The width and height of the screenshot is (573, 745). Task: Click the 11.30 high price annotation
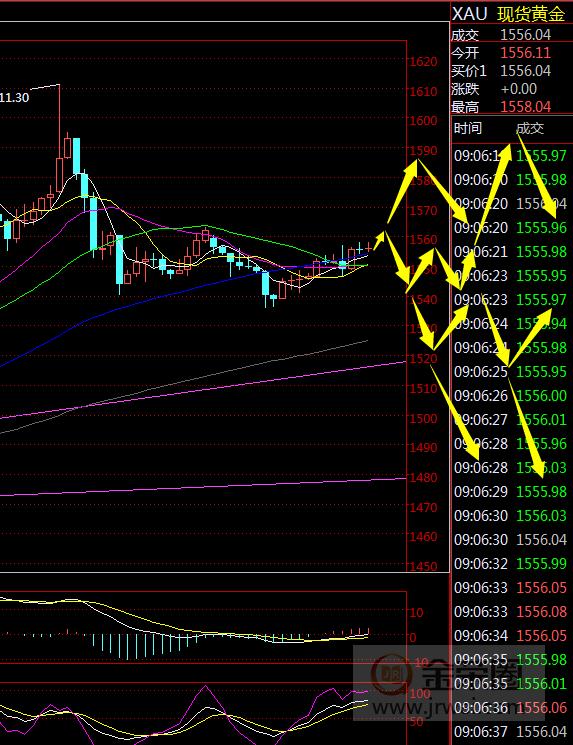click(x=14, y=98)
